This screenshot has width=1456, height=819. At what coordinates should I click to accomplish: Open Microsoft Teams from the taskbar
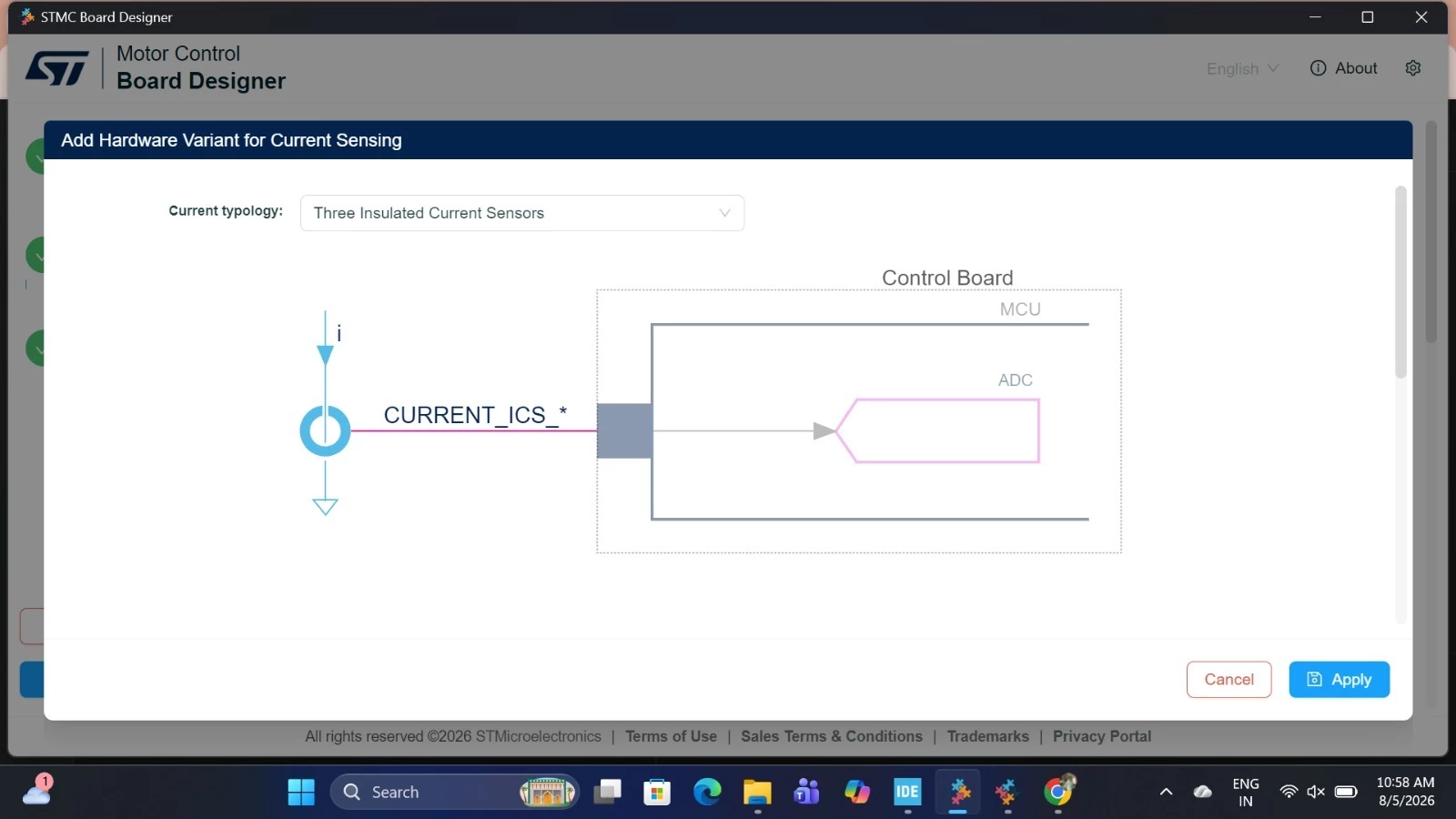pos(807,793)
